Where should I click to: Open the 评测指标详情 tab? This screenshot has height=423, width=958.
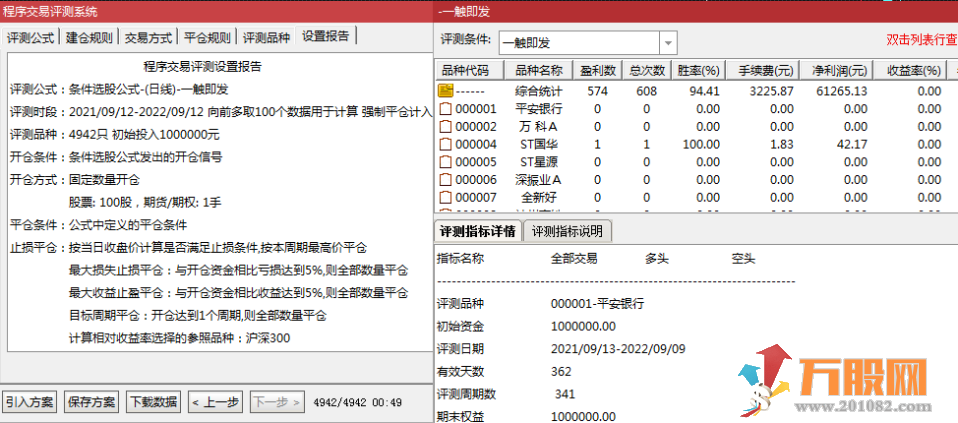478,232
